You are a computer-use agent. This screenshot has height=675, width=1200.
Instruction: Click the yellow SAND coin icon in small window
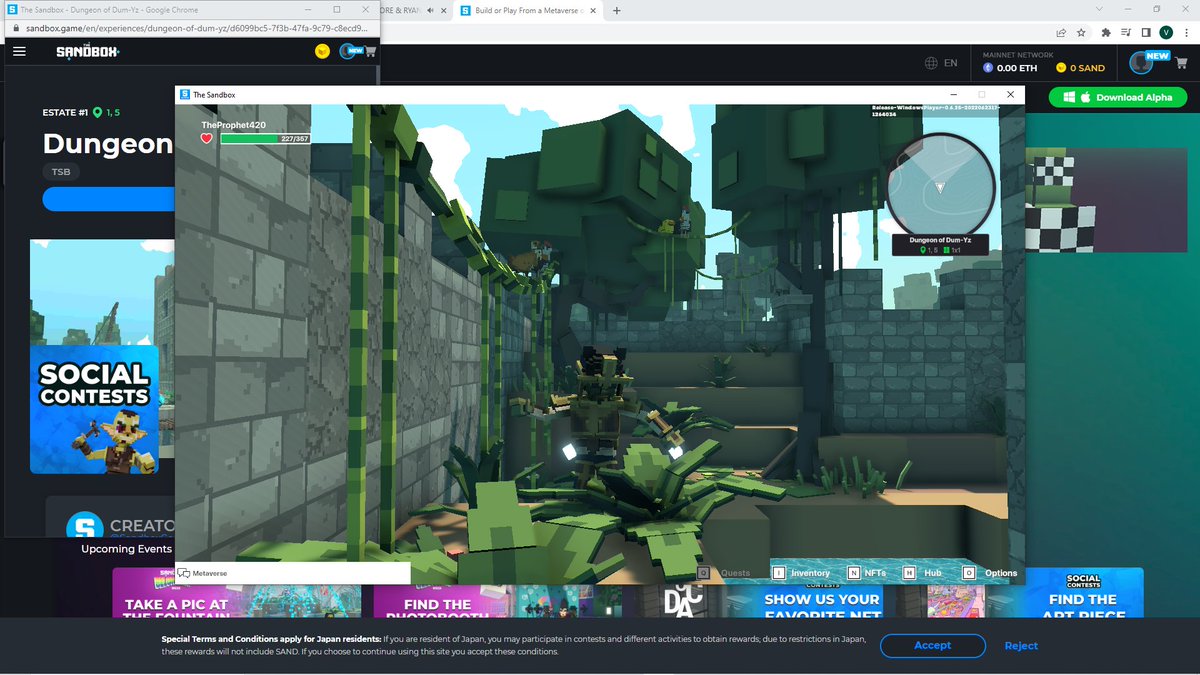click(x=322, y=52)
